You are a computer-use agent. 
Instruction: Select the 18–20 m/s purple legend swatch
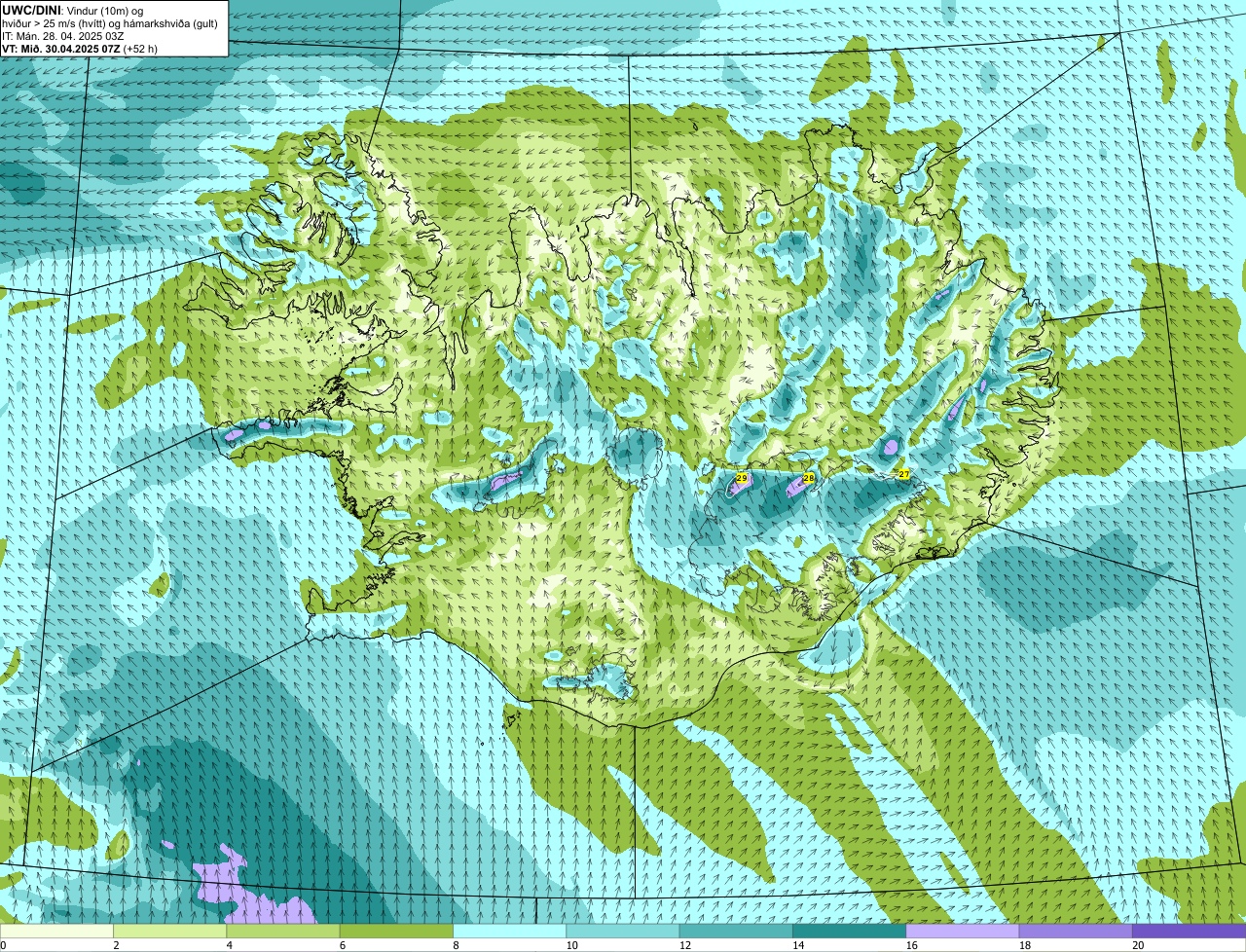point(1076,931)
